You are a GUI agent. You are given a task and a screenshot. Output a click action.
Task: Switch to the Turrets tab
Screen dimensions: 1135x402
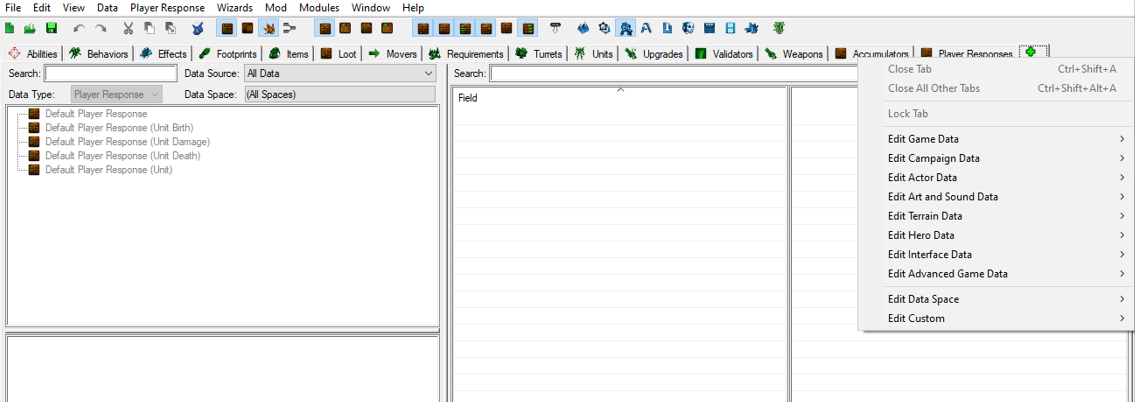538,54
